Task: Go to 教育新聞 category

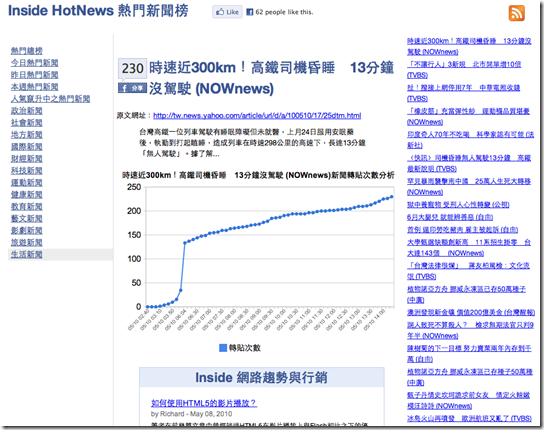Action: pos(27,206)
